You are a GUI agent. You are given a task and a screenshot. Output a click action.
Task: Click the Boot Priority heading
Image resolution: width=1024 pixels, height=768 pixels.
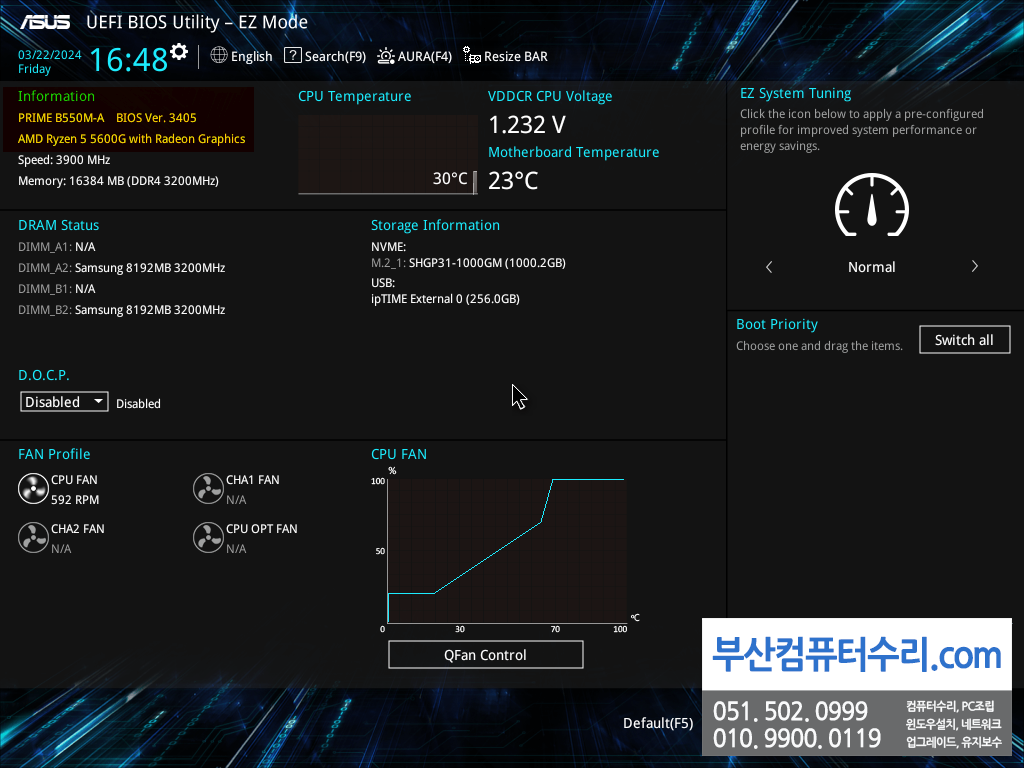tap(776, 325)
